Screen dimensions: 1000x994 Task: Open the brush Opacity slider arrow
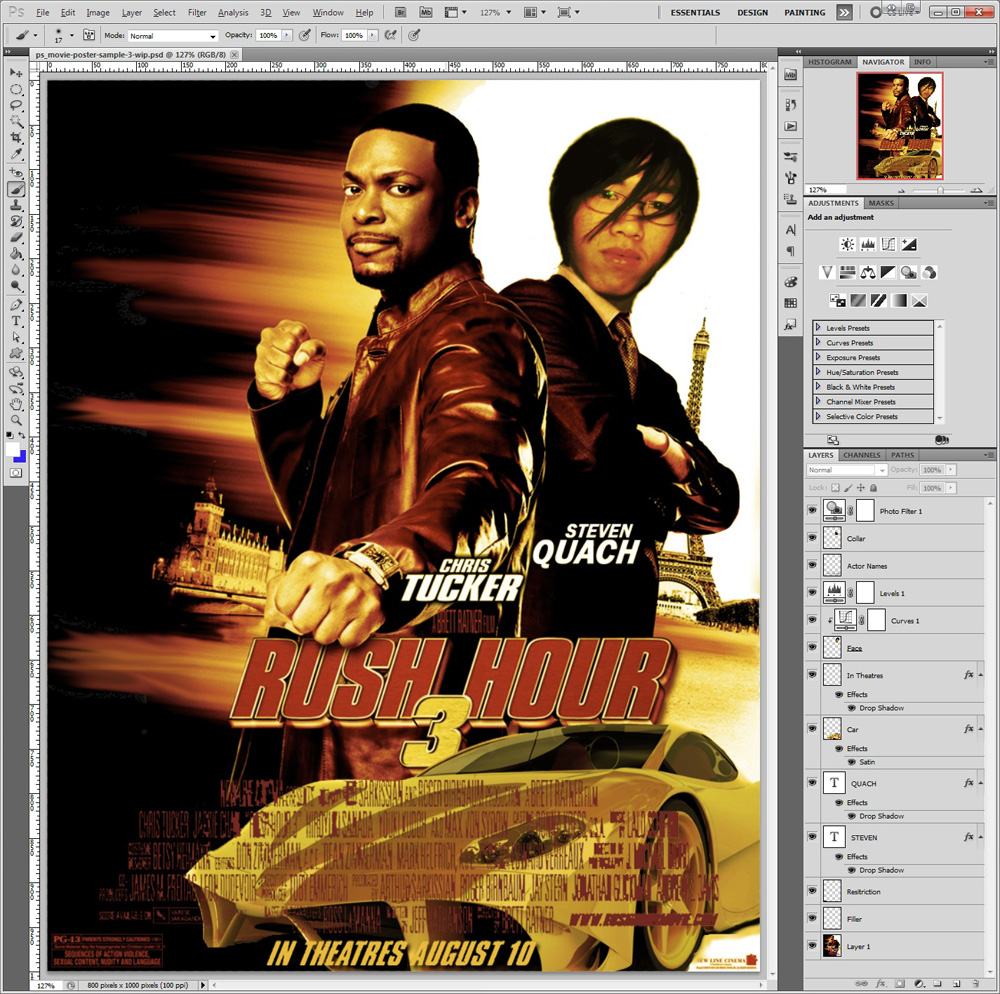[286, 36]
